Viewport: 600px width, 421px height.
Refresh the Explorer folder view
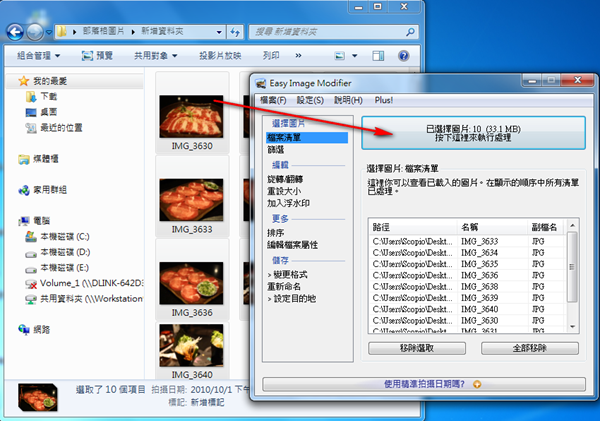point(235,32)
